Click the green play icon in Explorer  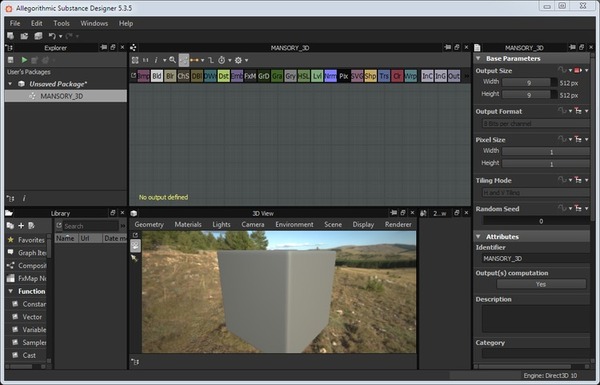(24, 60)
